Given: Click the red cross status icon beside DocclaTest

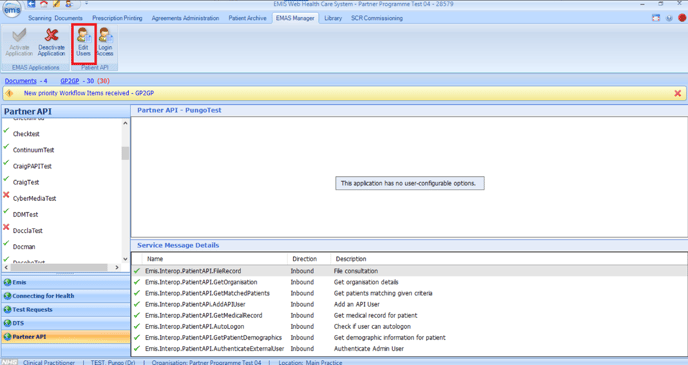Looking at the screenshot, I should (x=6, y=227).
